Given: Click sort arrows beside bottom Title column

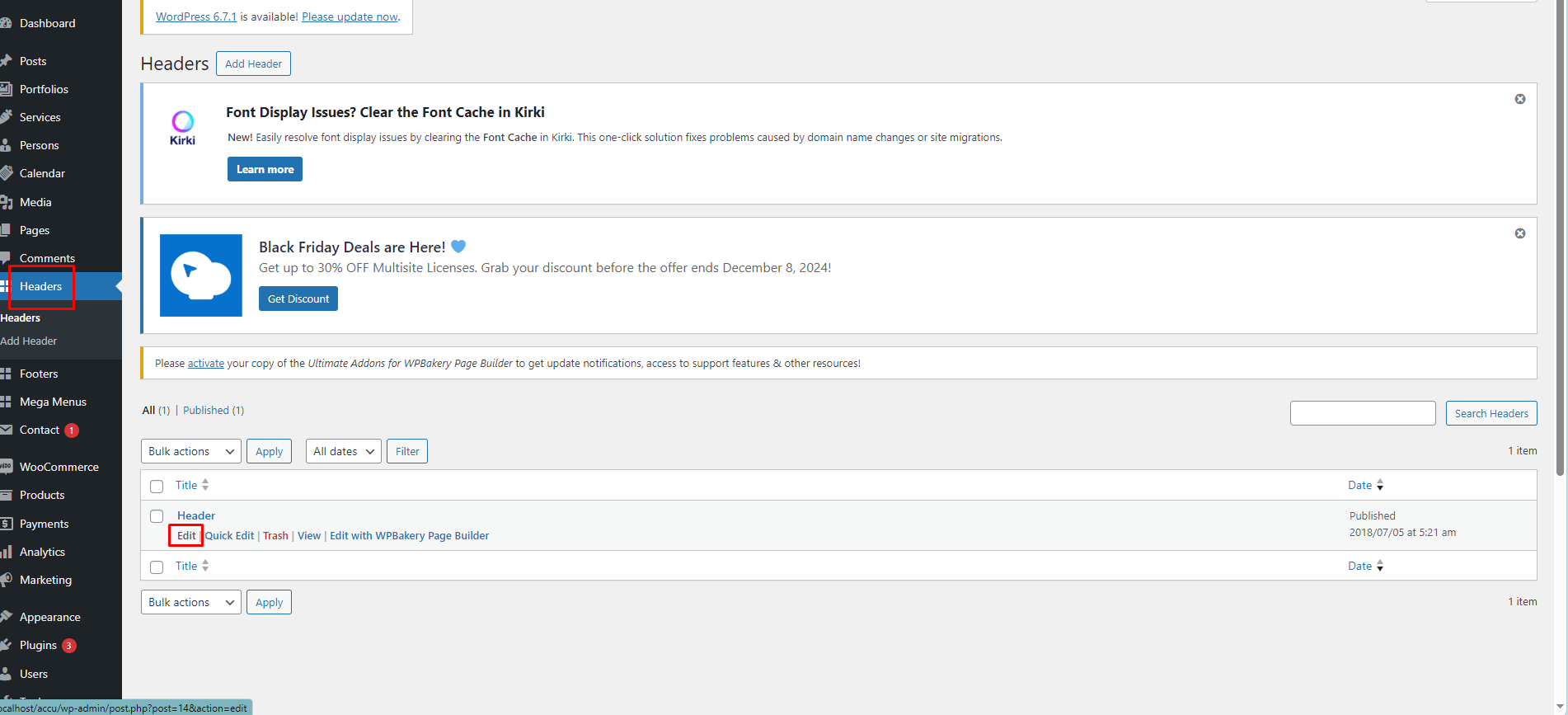Looking at the screenshot, I should tap(205, 566).
